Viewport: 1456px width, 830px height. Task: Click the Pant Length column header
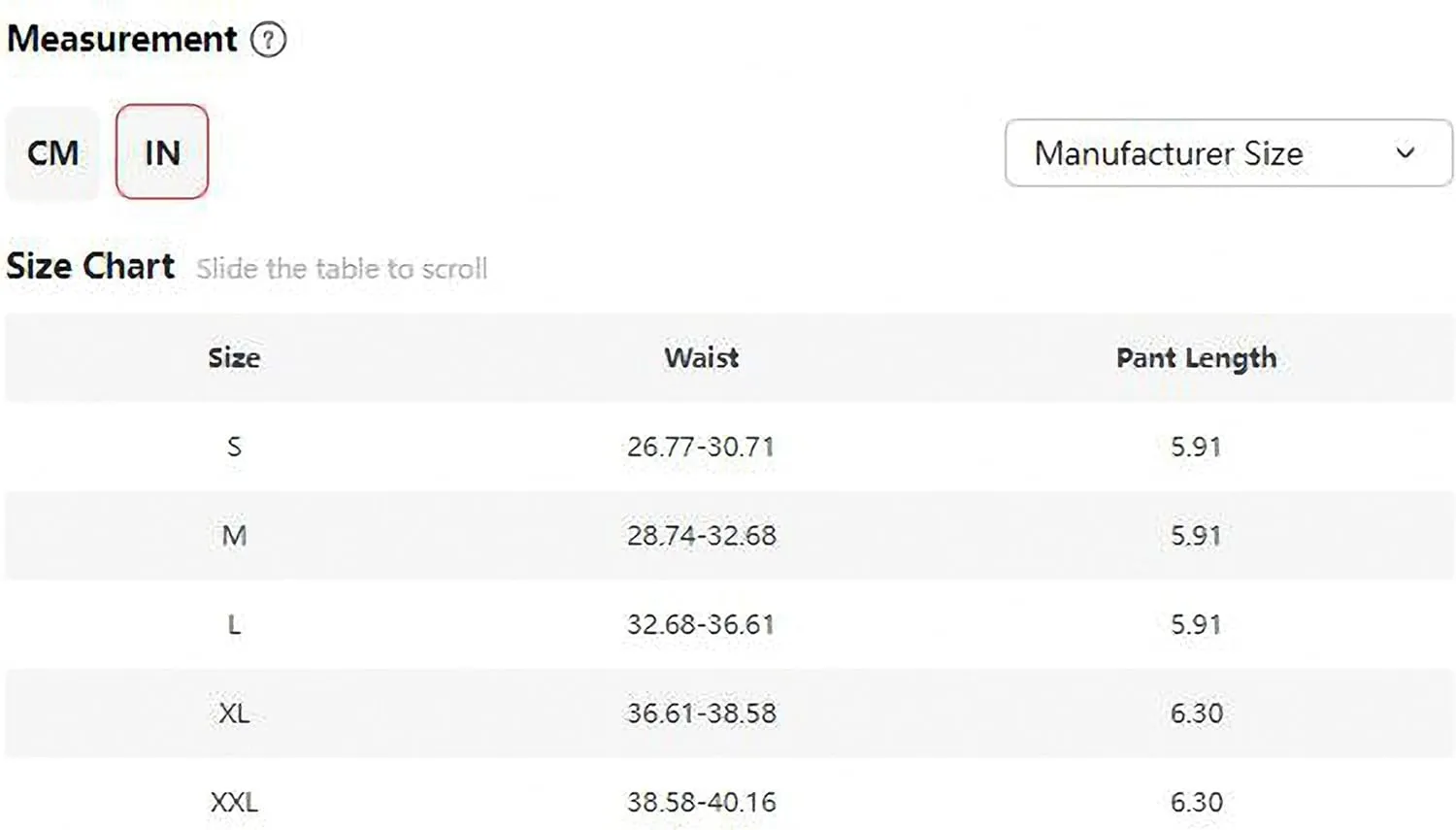point(1196,358)
